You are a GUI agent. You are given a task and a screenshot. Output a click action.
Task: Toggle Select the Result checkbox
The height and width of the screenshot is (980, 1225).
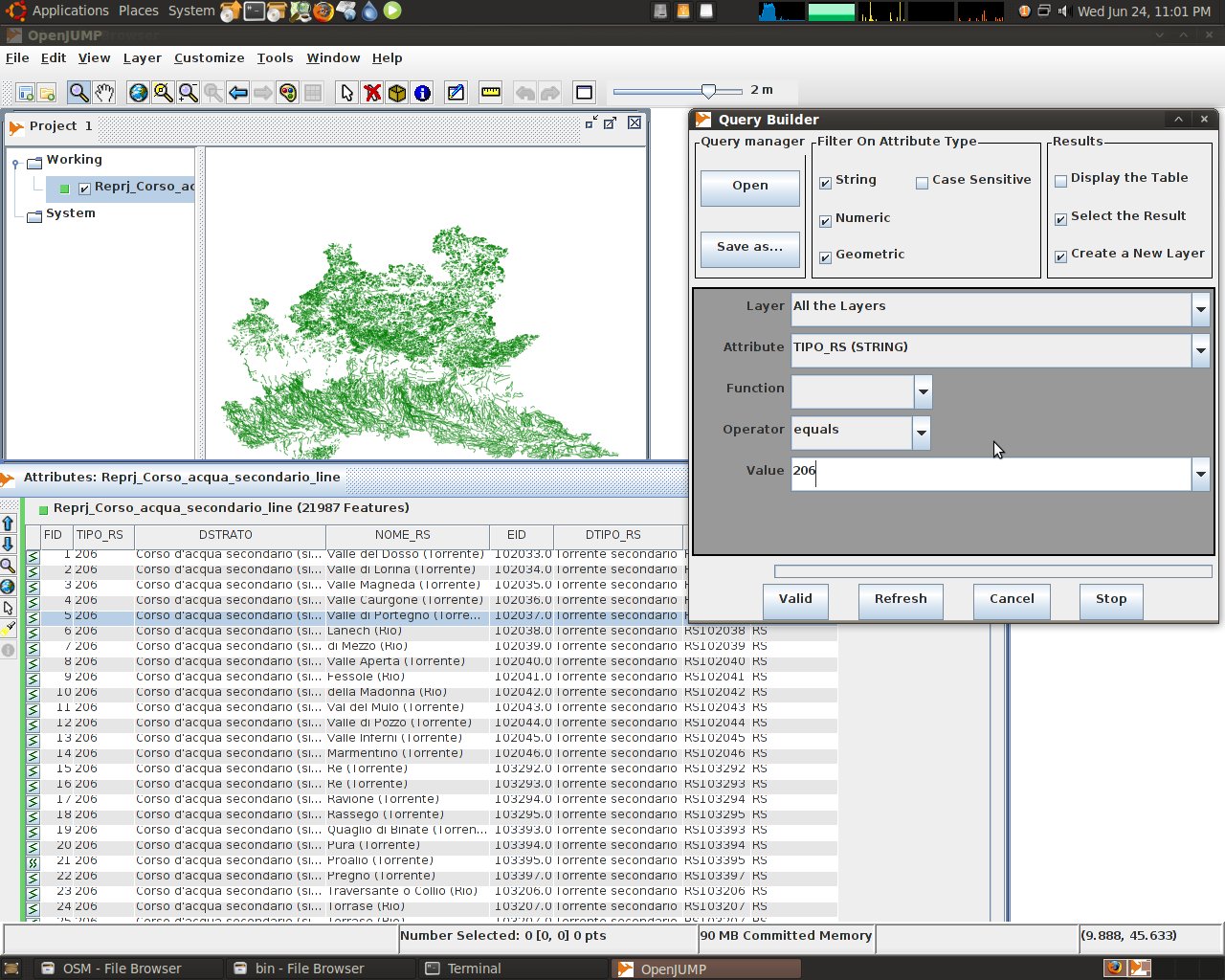[x=1060, y=218]
